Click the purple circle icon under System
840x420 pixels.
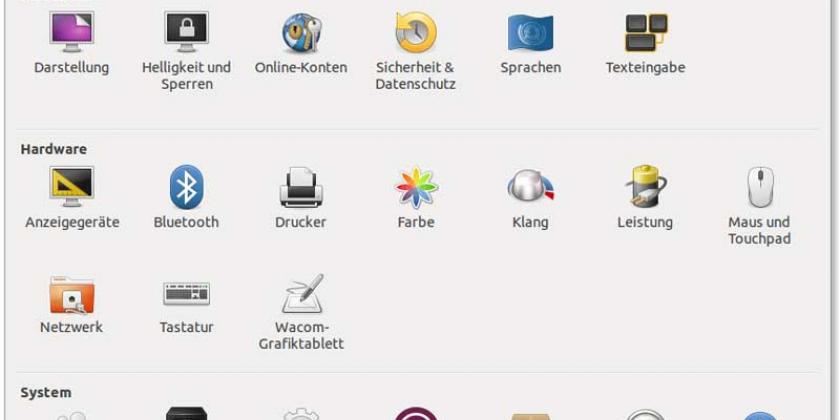415,413
